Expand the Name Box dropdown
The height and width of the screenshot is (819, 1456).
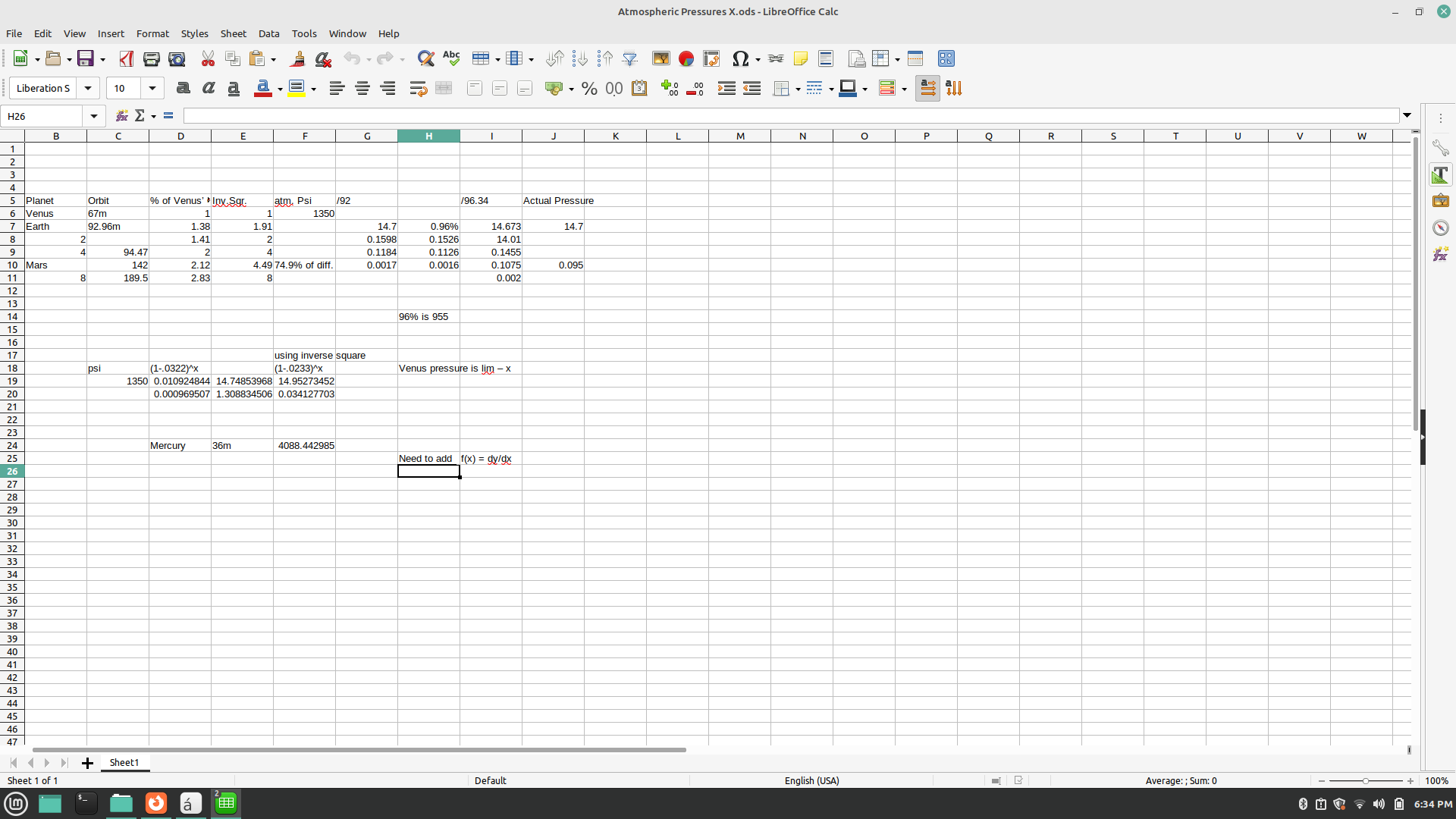[93, 116]
